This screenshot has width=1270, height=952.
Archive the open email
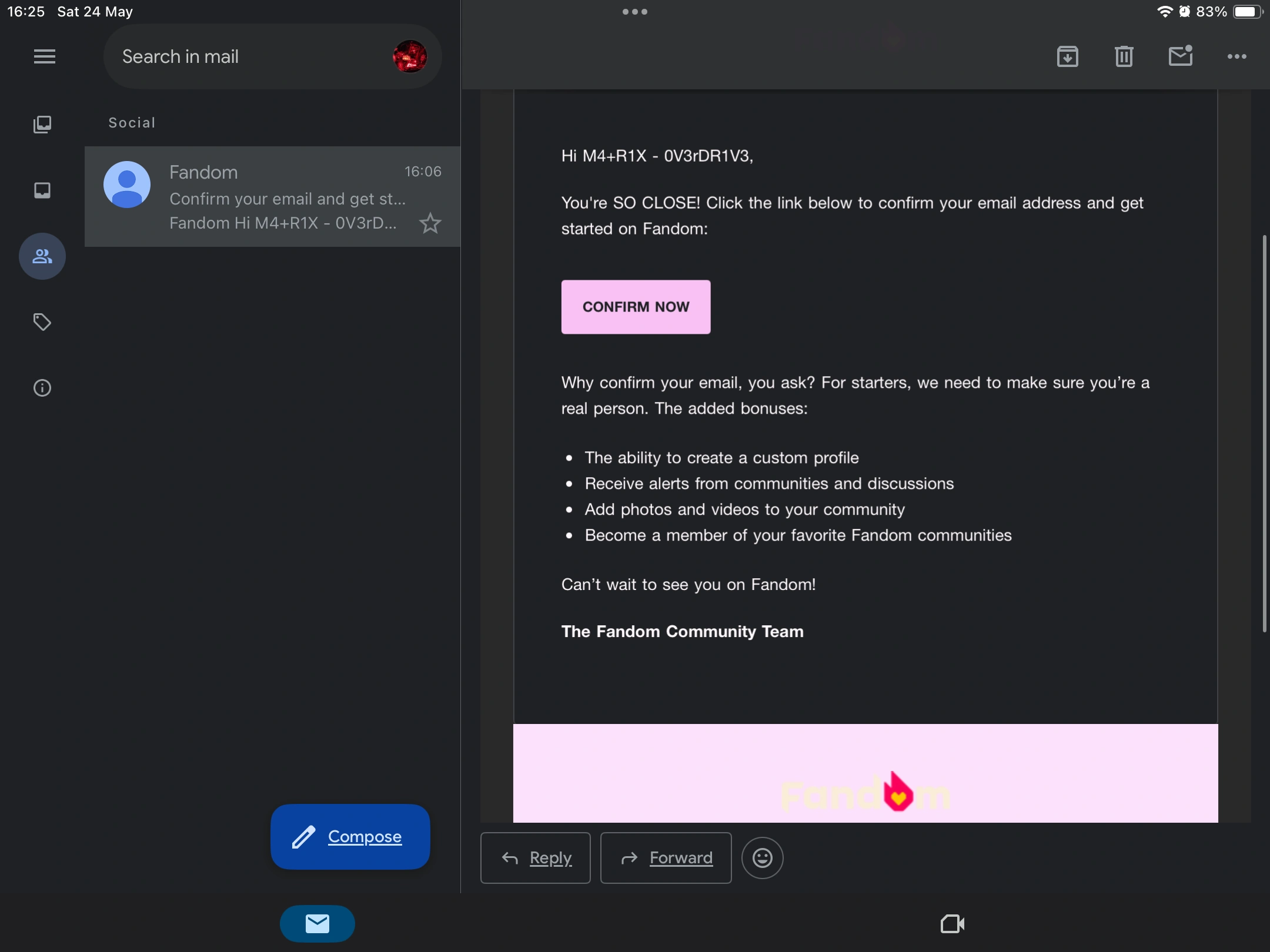point(1068,56)
